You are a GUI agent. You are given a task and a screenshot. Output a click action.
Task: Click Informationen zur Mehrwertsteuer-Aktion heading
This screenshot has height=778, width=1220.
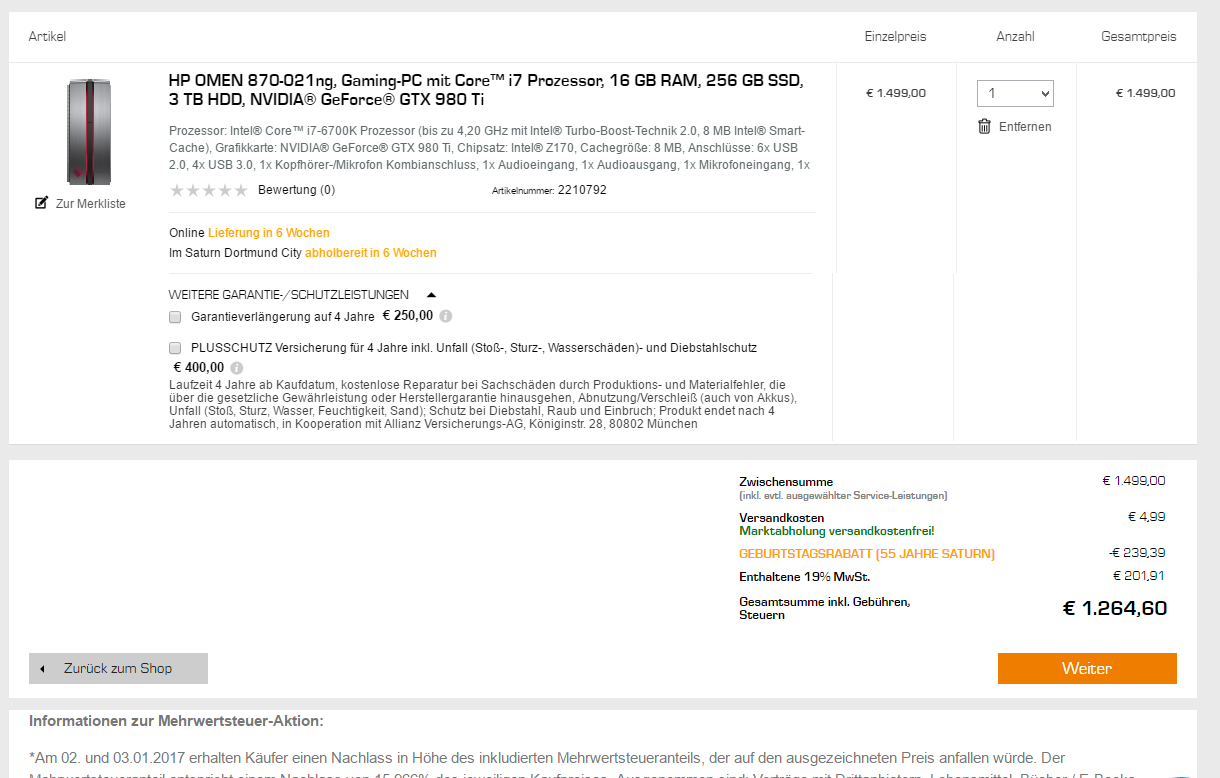tap(176, 721)
